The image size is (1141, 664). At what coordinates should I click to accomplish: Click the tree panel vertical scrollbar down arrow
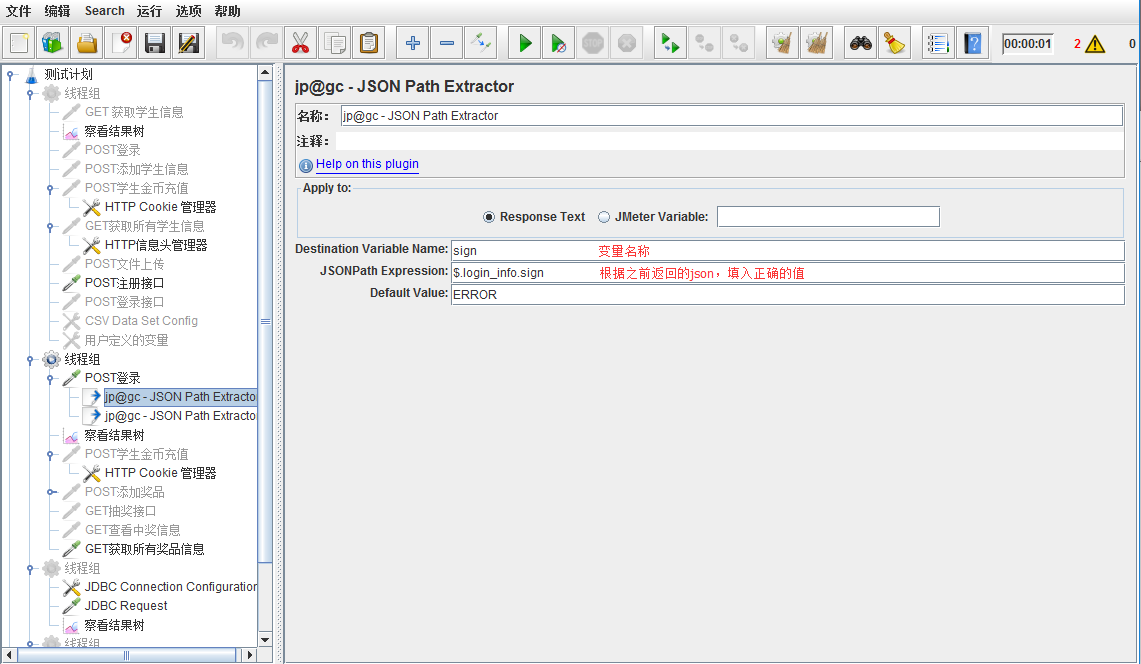265,639
